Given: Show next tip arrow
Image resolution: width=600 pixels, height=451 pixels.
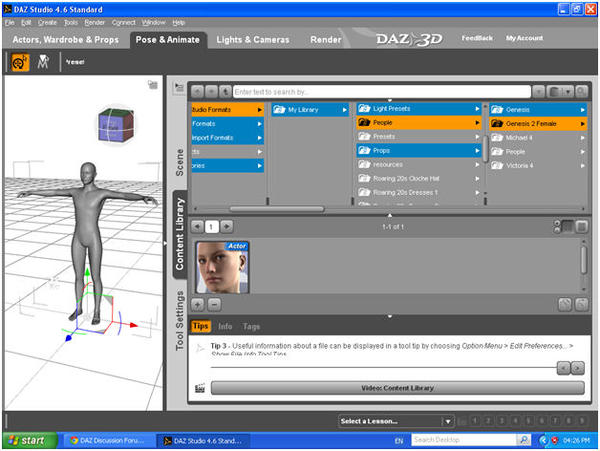Looking at the screenshot, I should [x=577, y=368].
